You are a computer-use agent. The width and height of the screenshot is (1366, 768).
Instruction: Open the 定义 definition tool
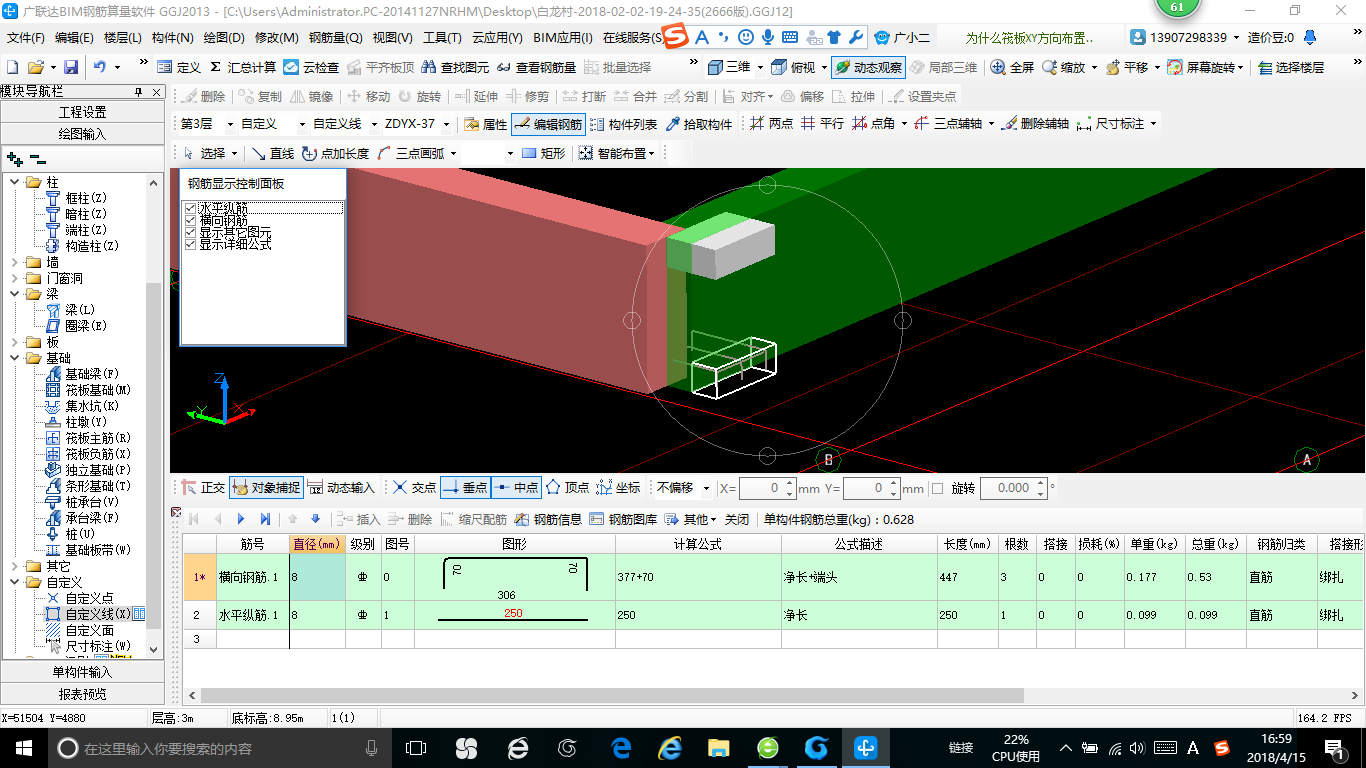click(180, 67)
